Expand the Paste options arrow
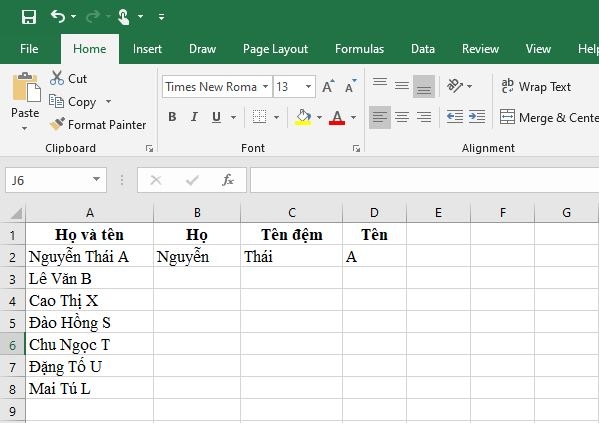599x423 pixels. click(24, 128)
